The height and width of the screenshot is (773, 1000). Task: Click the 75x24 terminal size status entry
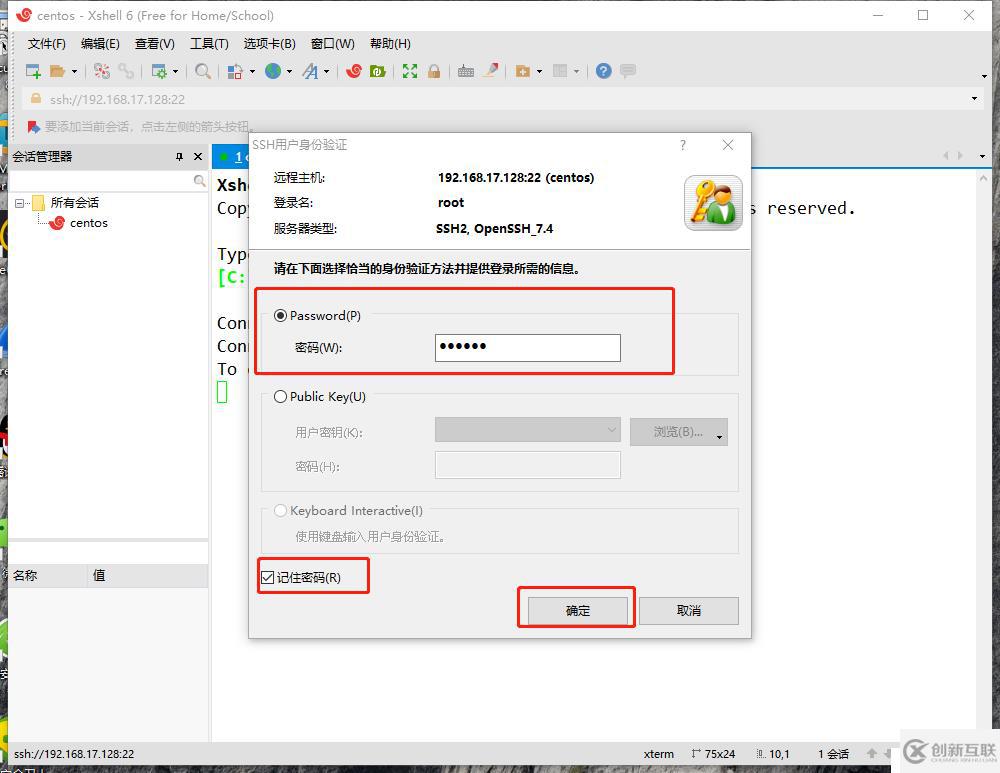(x=713, y=754)
